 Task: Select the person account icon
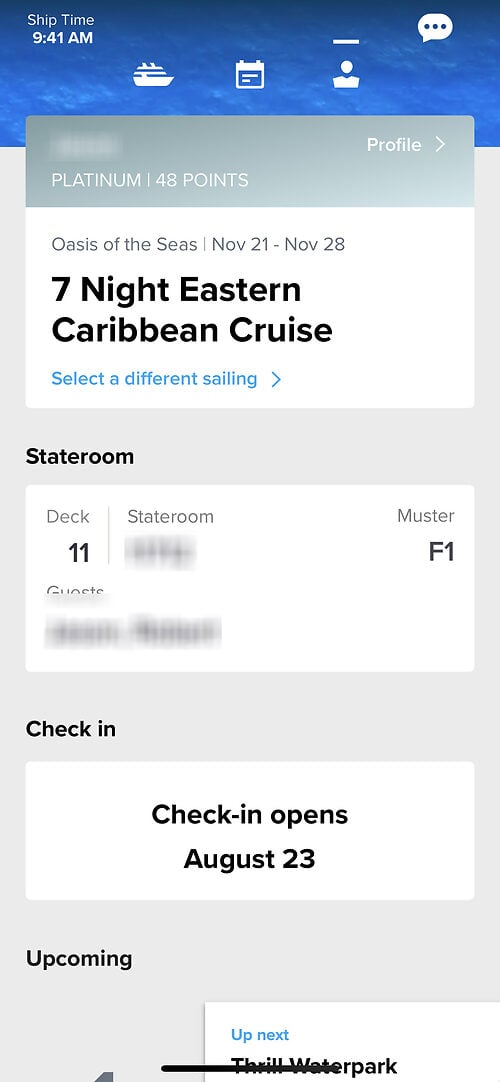(346, 75)
